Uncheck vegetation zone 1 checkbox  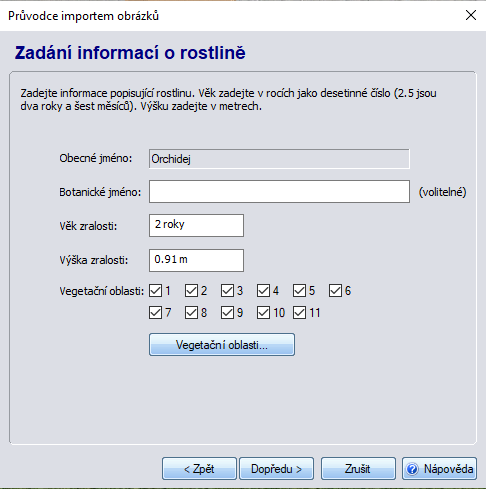(x=155, y=291)
